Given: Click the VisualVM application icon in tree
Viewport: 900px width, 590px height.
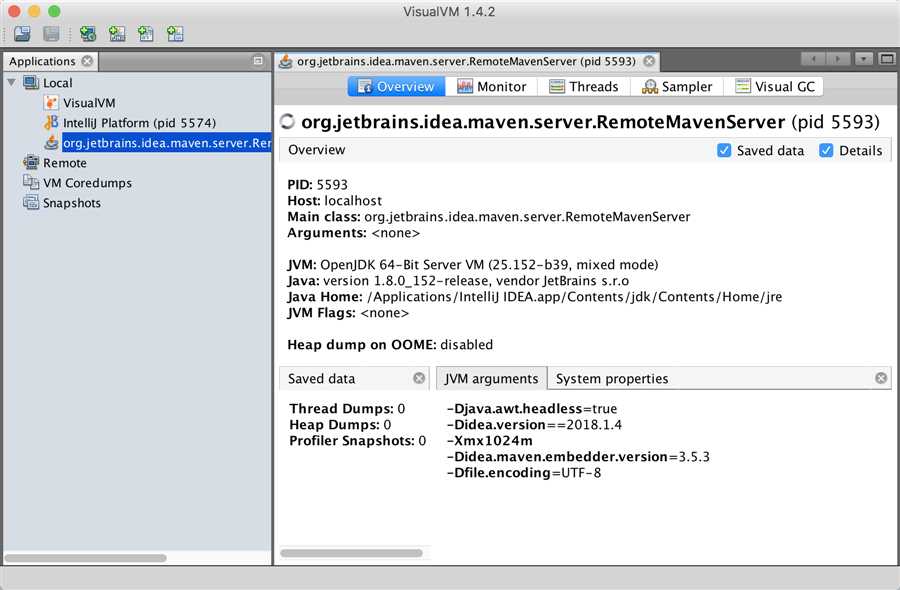Looking at the screenshot, I should tap(51, 103).
